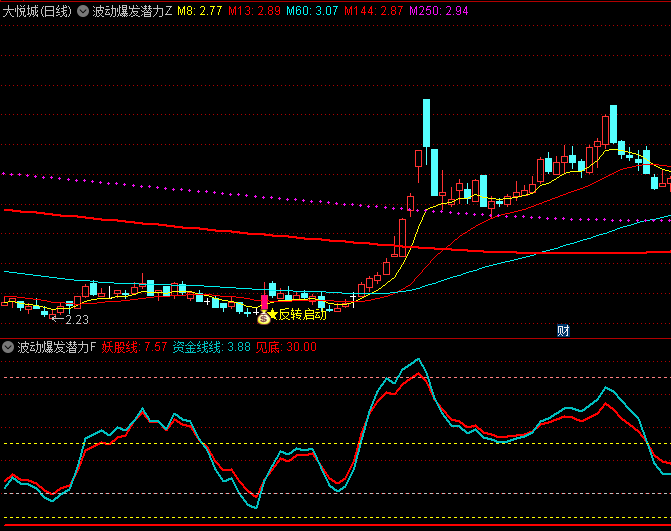The height and width of the screenshot is (531, 671).
Task: Click the 波动爆发潜力F indicator name
Action: (57, 347)
